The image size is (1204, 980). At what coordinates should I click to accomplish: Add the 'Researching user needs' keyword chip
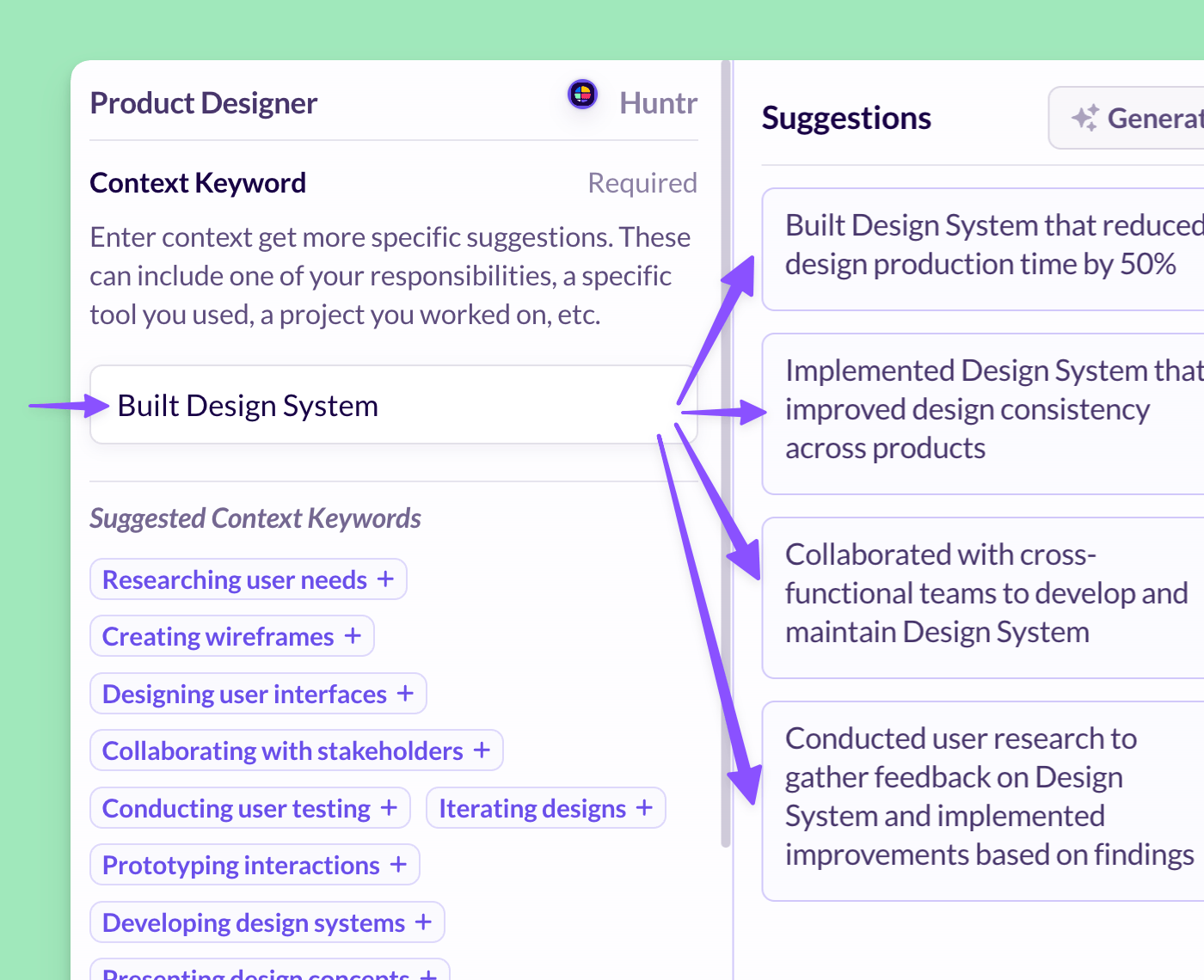click(x=235, y=580)
